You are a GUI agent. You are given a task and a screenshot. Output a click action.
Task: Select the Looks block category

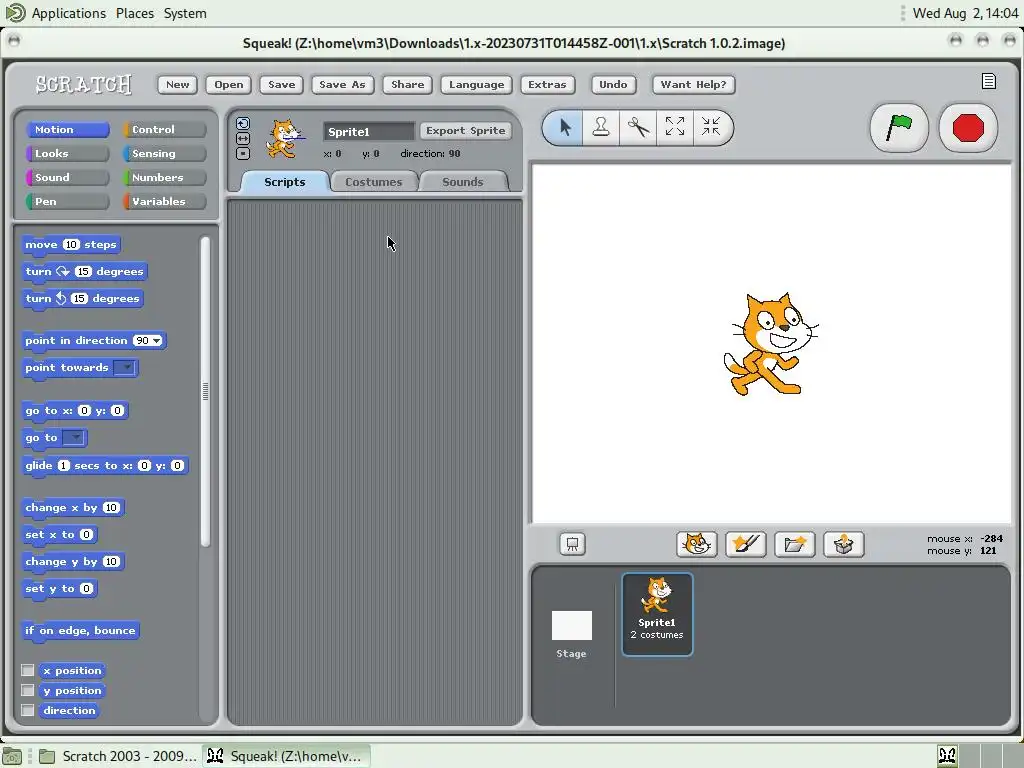tap(67, 153)
